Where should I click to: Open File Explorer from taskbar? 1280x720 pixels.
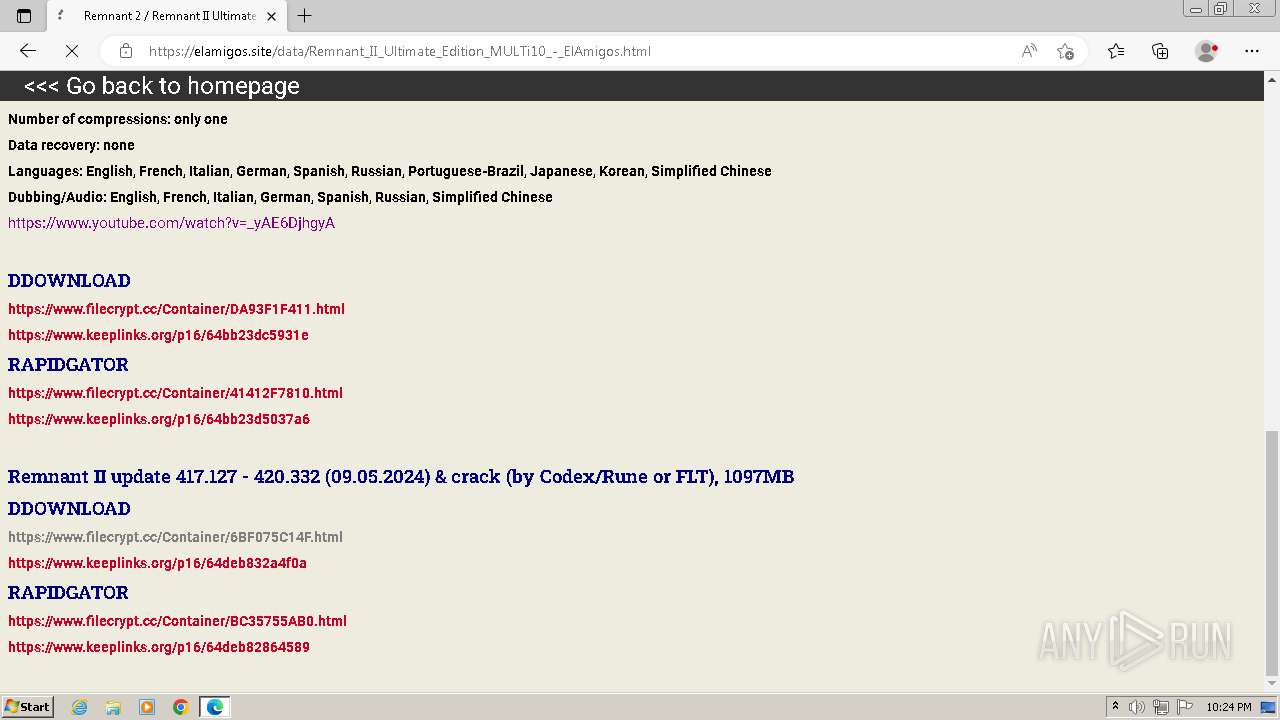tap(113, 707)
